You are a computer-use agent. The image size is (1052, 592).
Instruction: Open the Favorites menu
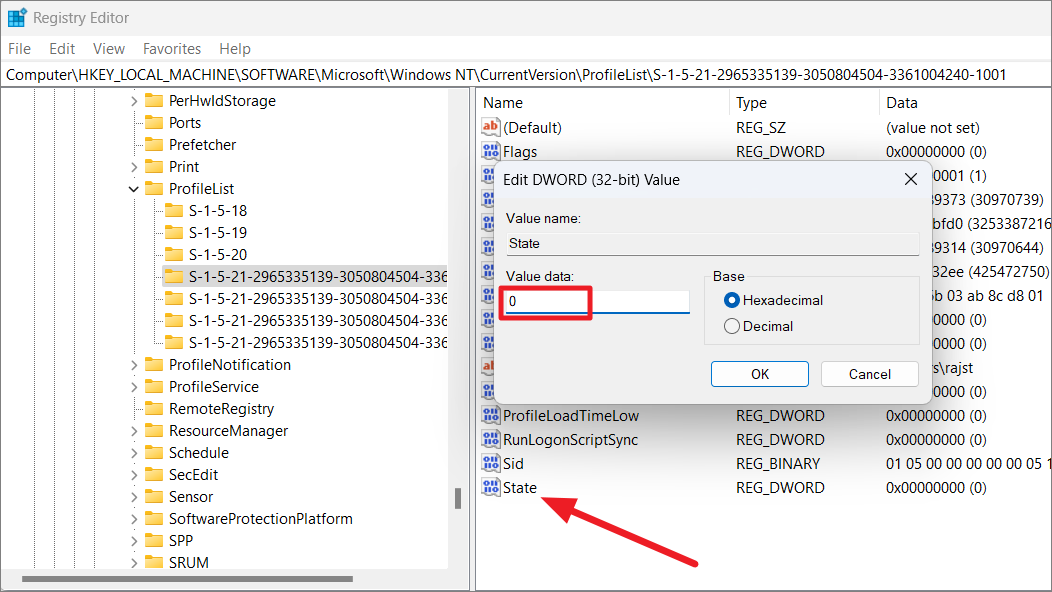[171, 48]
